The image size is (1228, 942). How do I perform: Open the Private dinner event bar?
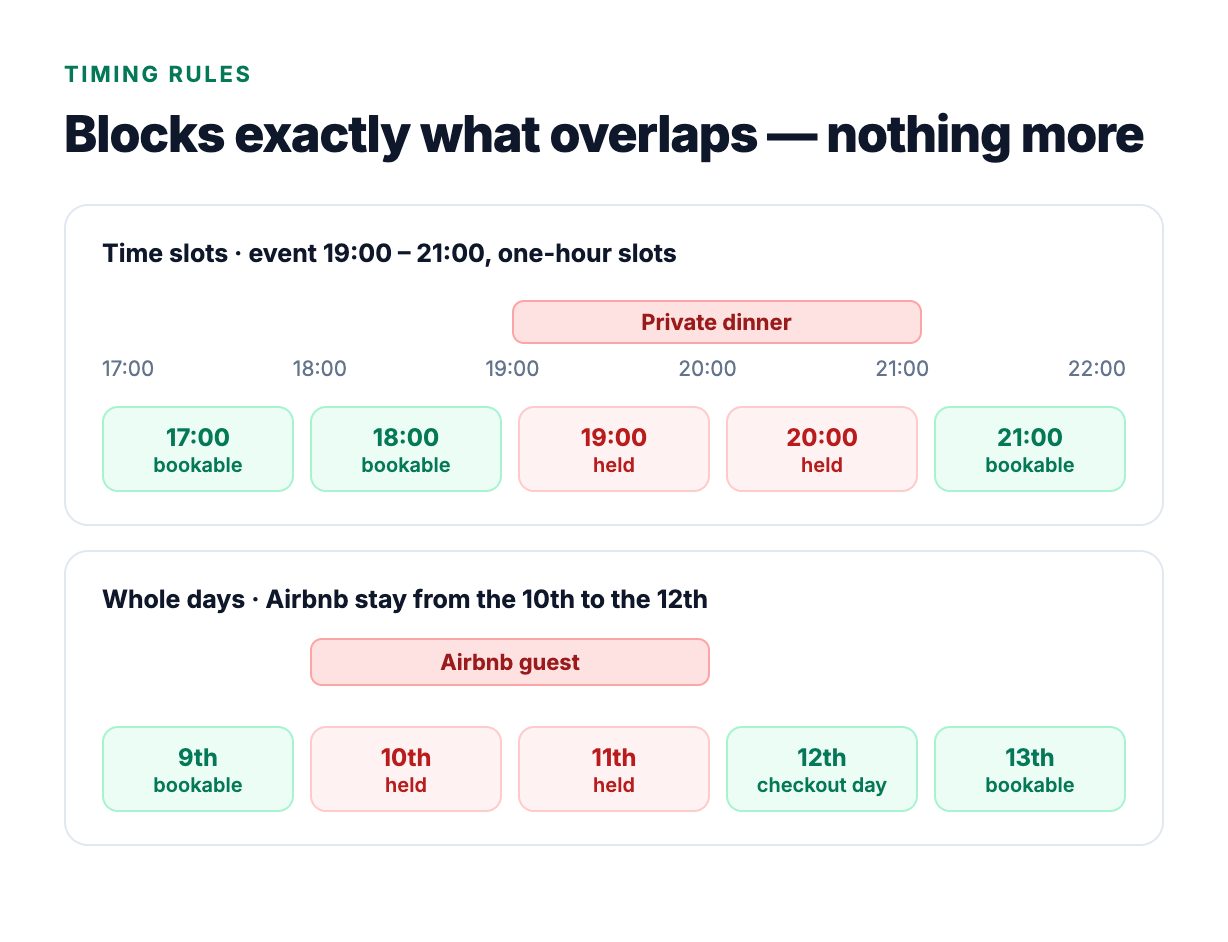coord(717,322)
